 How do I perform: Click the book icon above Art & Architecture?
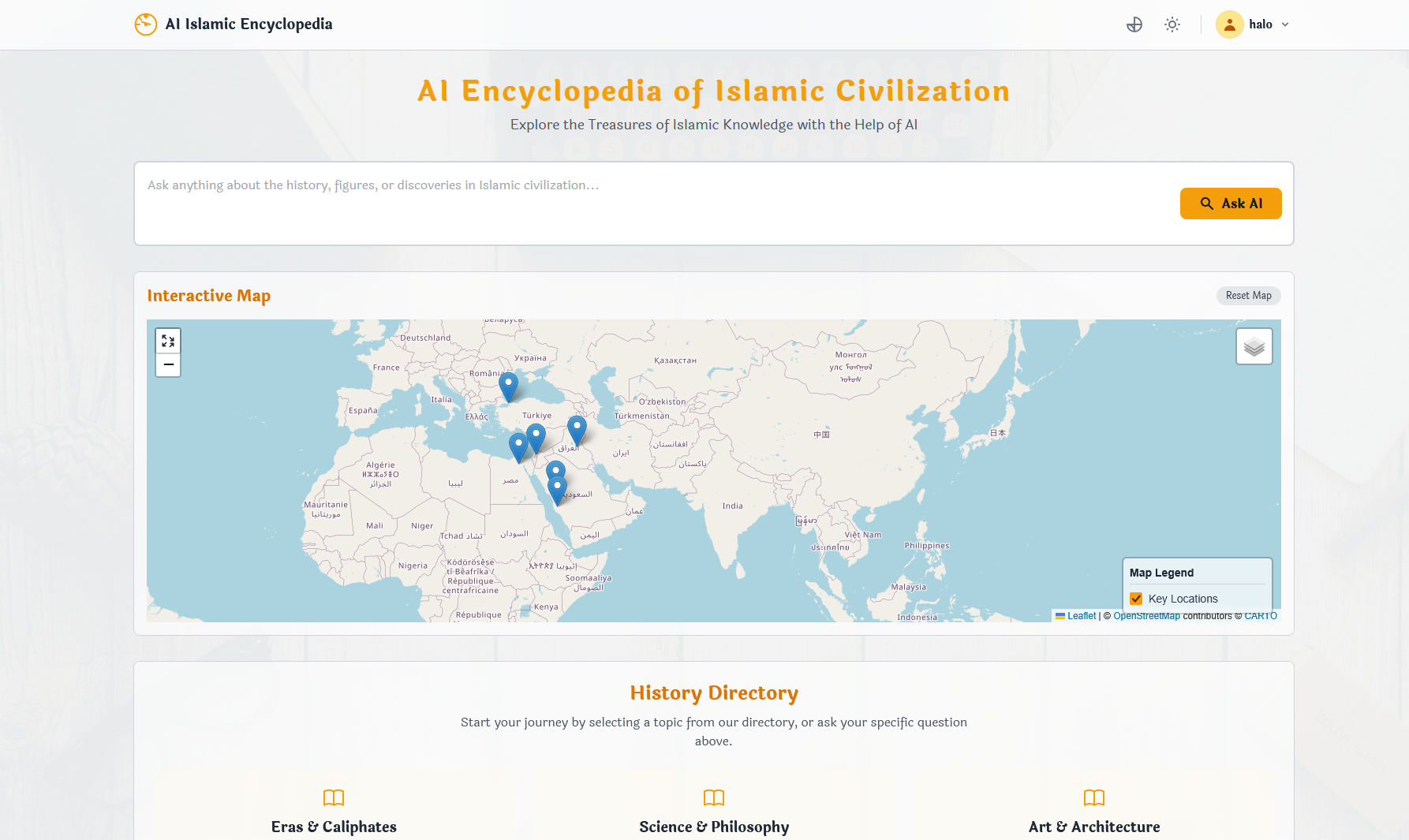[x=1093, y=797]
